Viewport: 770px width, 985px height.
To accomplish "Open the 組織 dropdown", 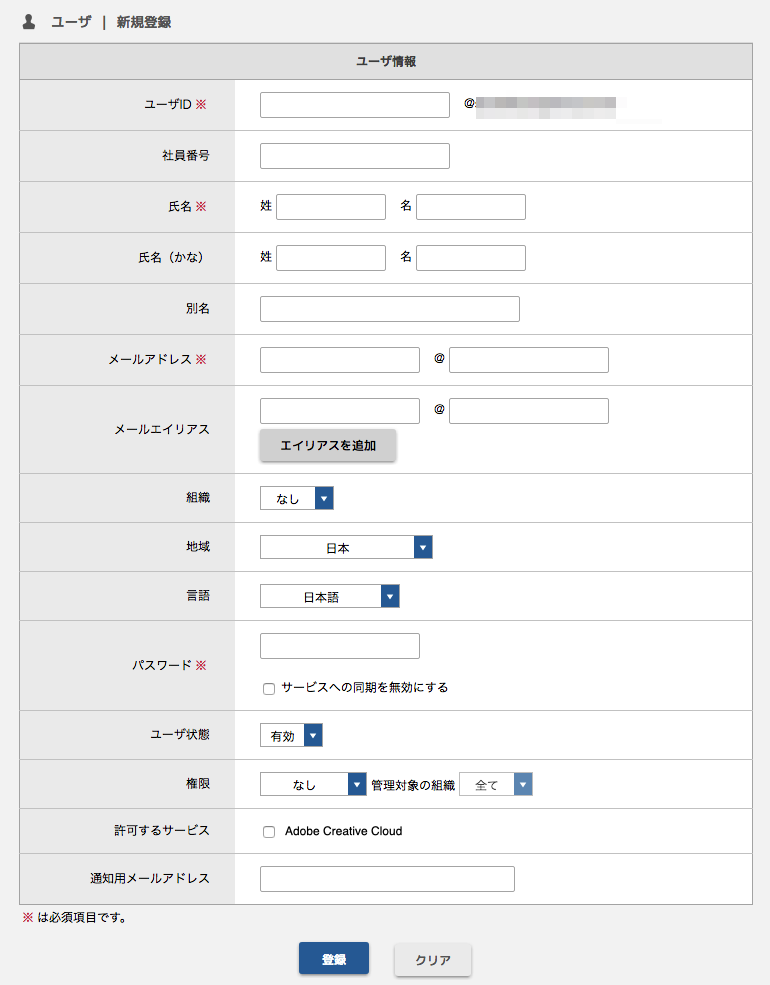I will tap(297, 498).
